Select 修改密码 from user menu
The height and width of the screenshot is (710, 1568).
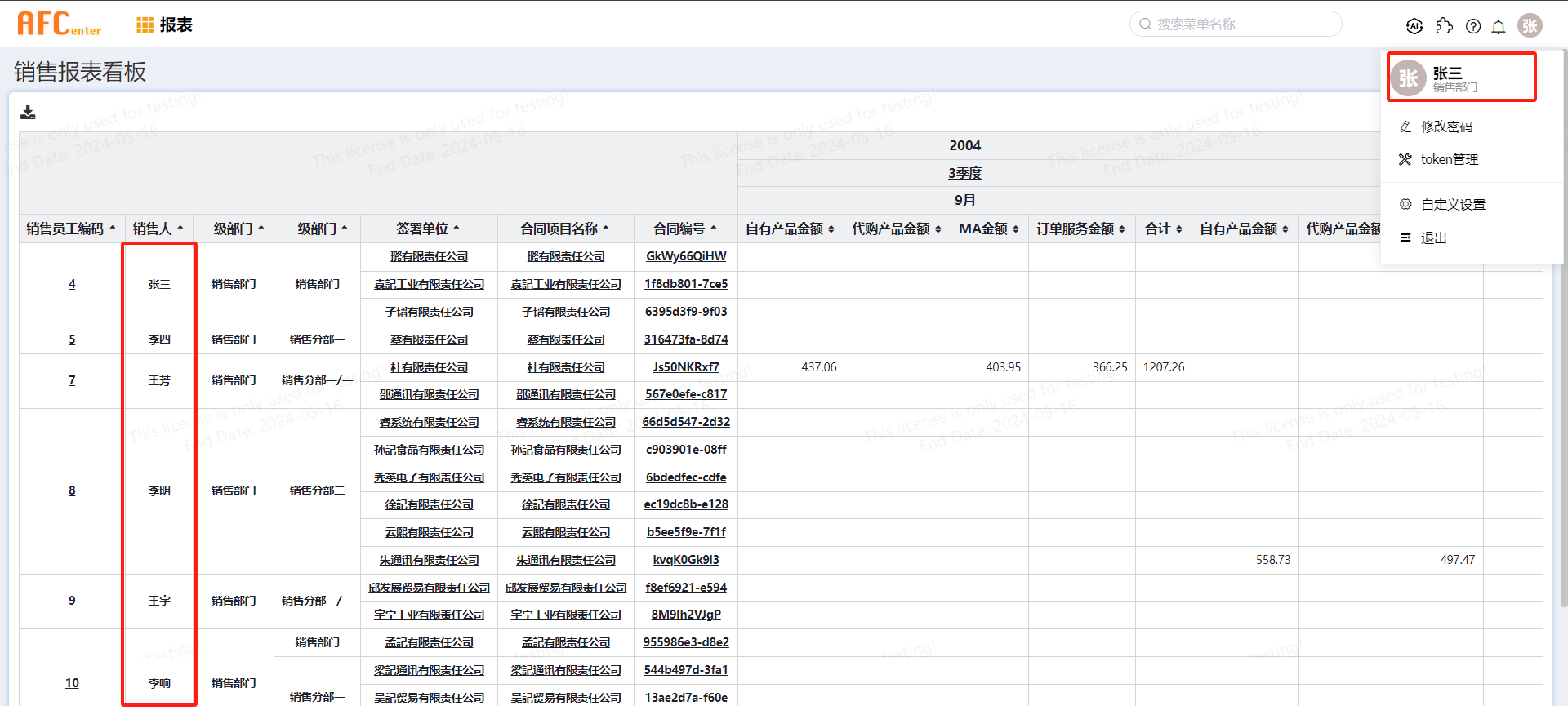1446,126
